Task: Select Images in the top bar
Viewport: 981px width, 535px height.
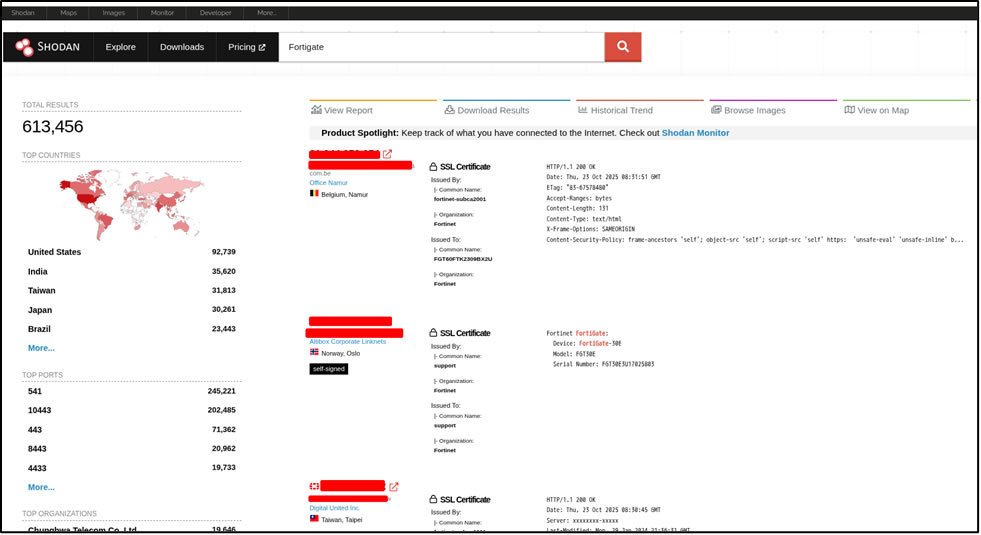Action: click(x=113, y=13)
